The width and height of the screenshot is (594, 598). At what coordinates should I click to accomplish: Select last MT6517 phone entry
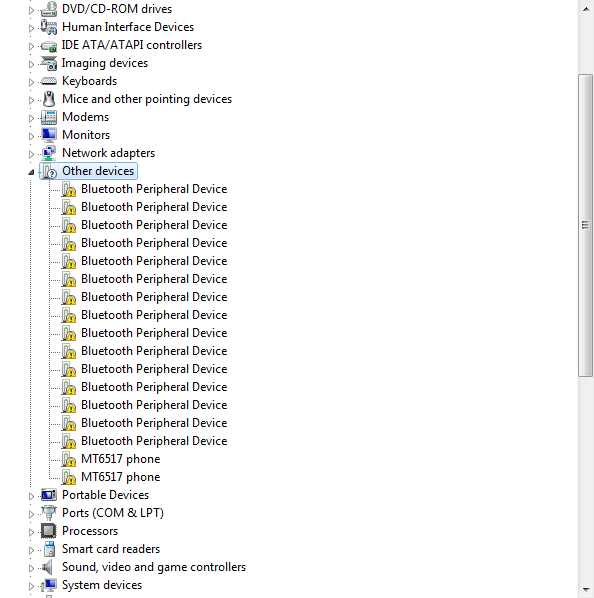[120, 477]
